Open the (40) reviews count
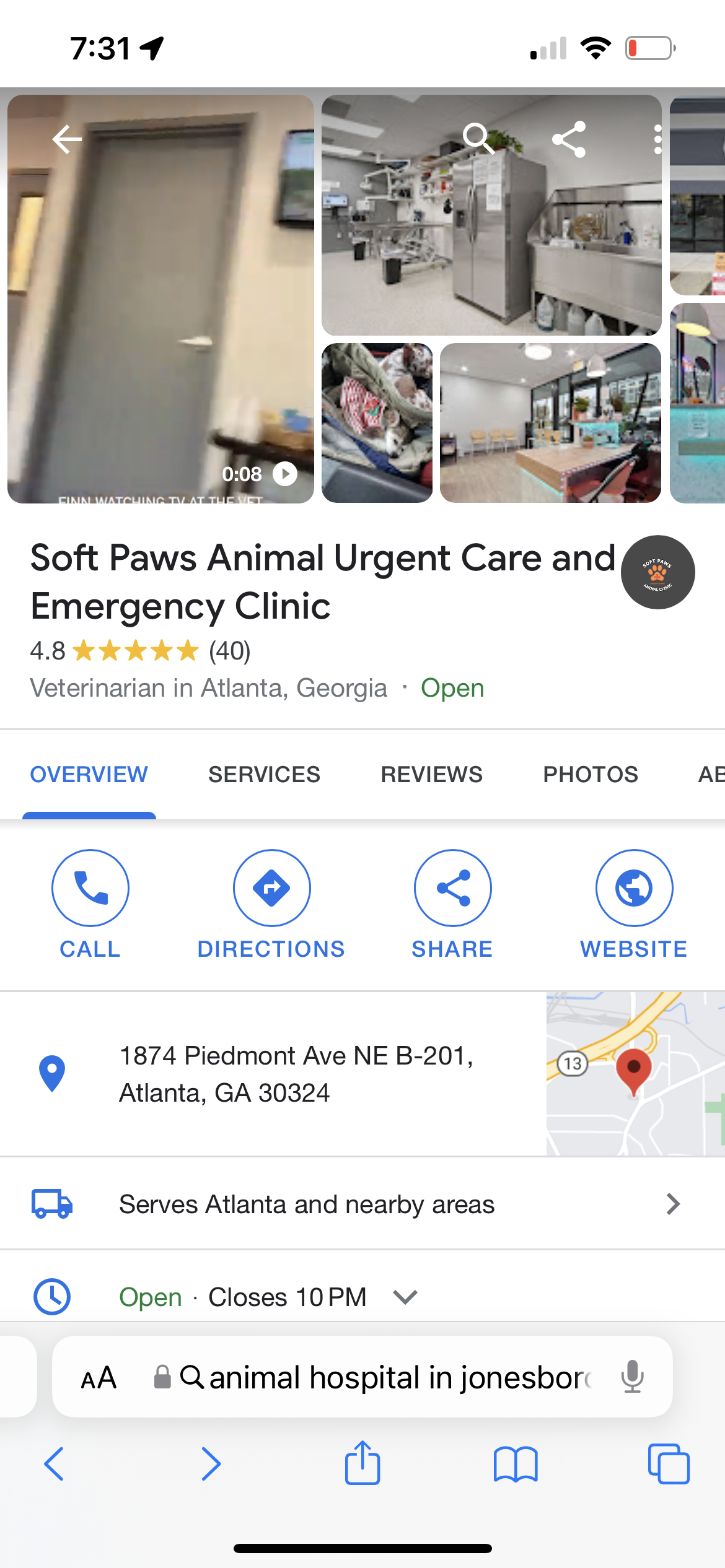The width and height of the screenshot is (725, 1568). [x=230, y=651]
